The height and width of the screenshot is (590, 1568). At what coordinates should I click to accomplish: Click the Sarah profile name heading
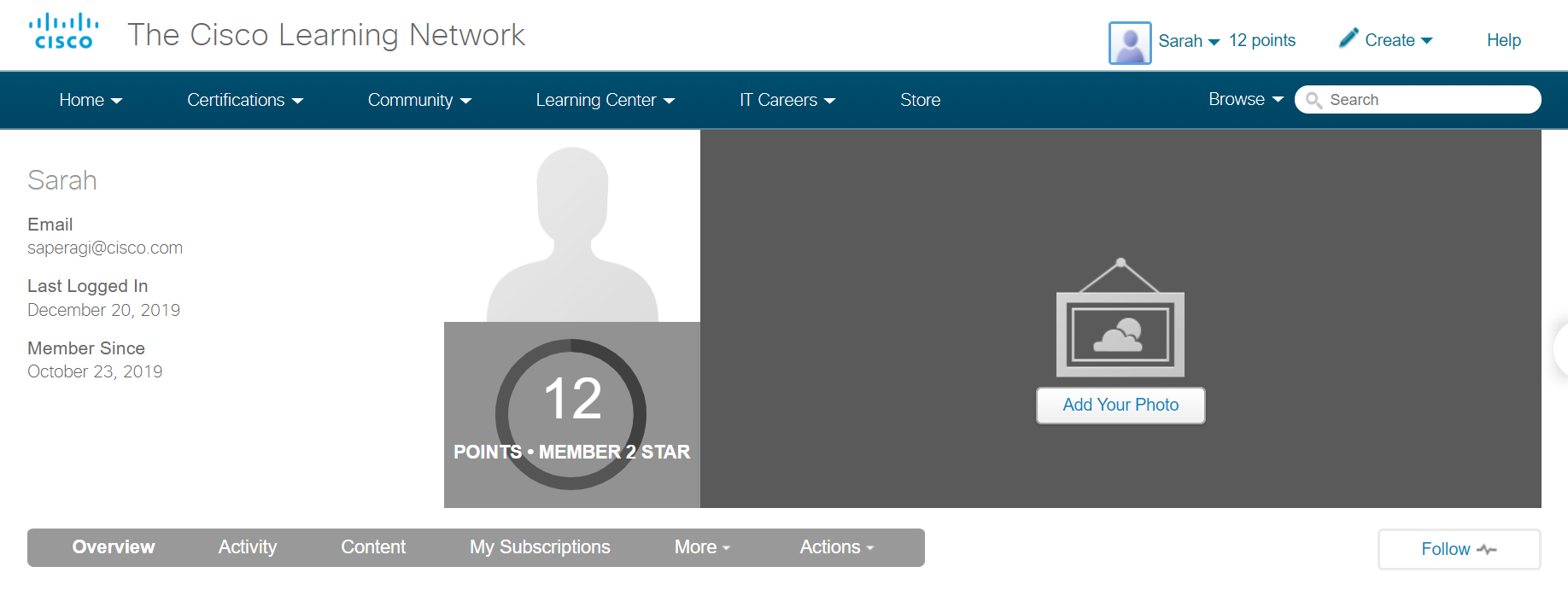62,180
